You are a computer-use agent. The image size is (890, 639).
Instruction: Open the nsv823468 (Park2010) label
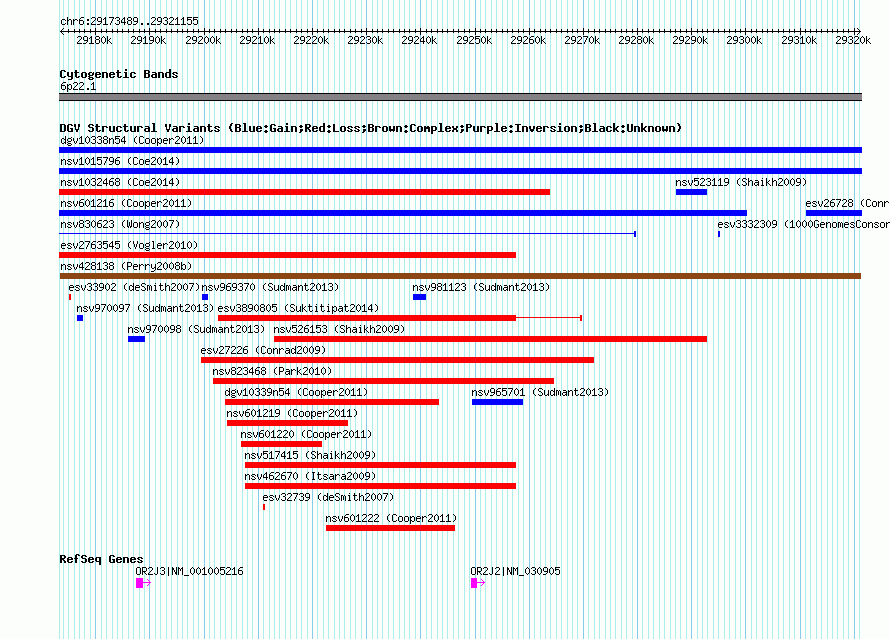tap(272, 371)
